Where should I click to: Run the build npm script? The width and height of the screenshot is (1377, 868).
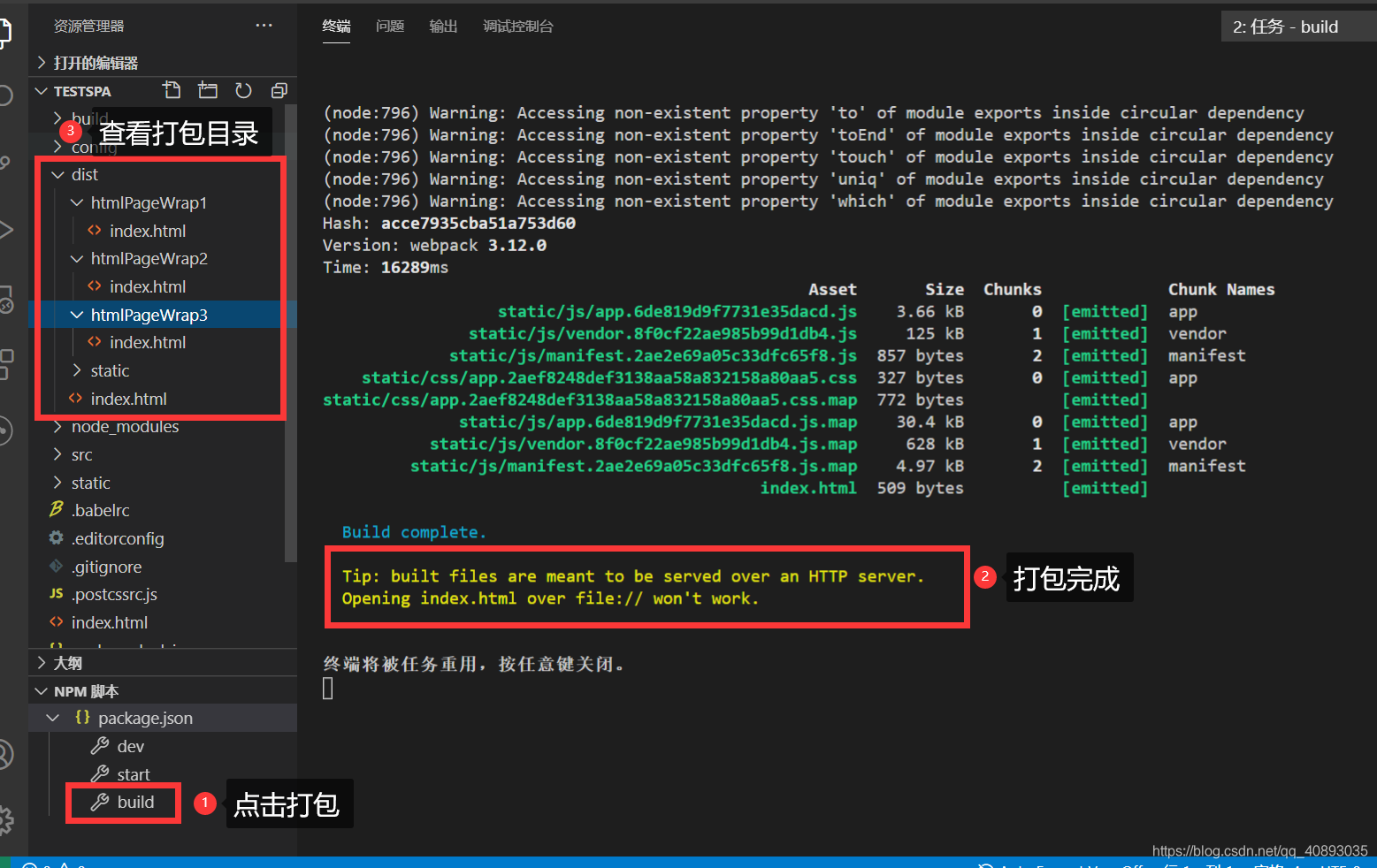point(135,803)
